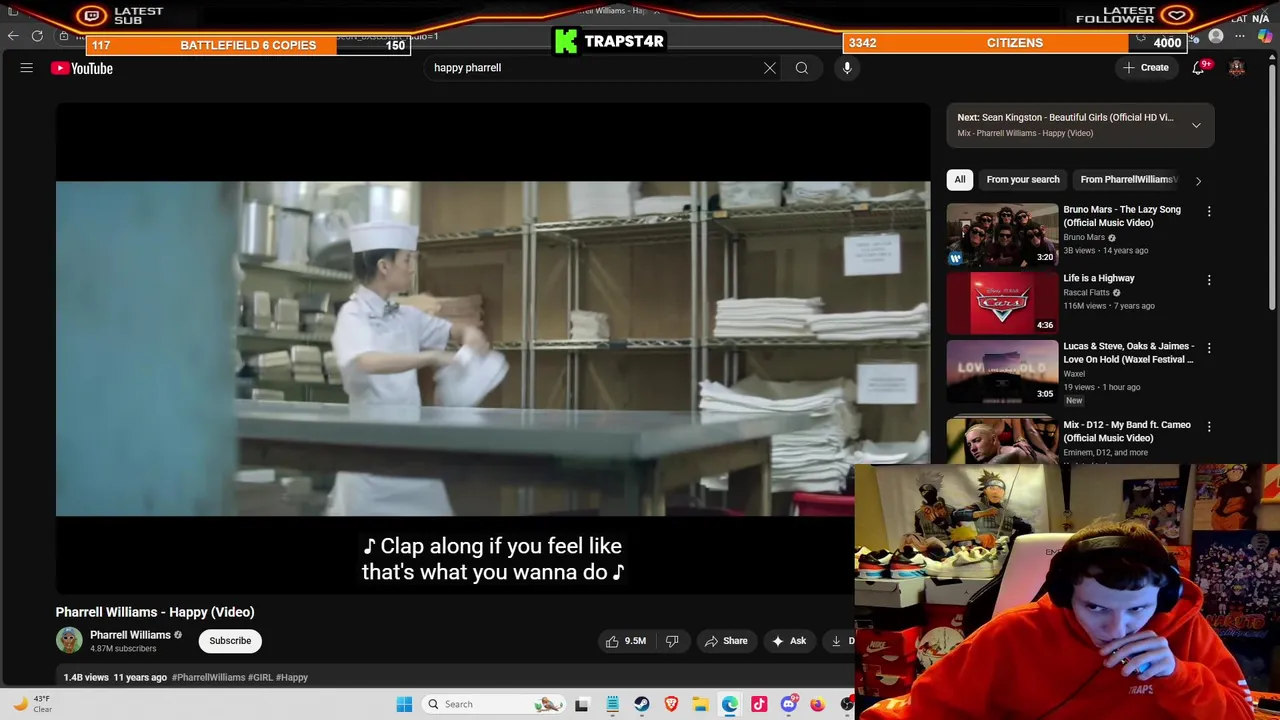Reload the browser page
This screenshot has width=1280, height=720.
point(38,36)
